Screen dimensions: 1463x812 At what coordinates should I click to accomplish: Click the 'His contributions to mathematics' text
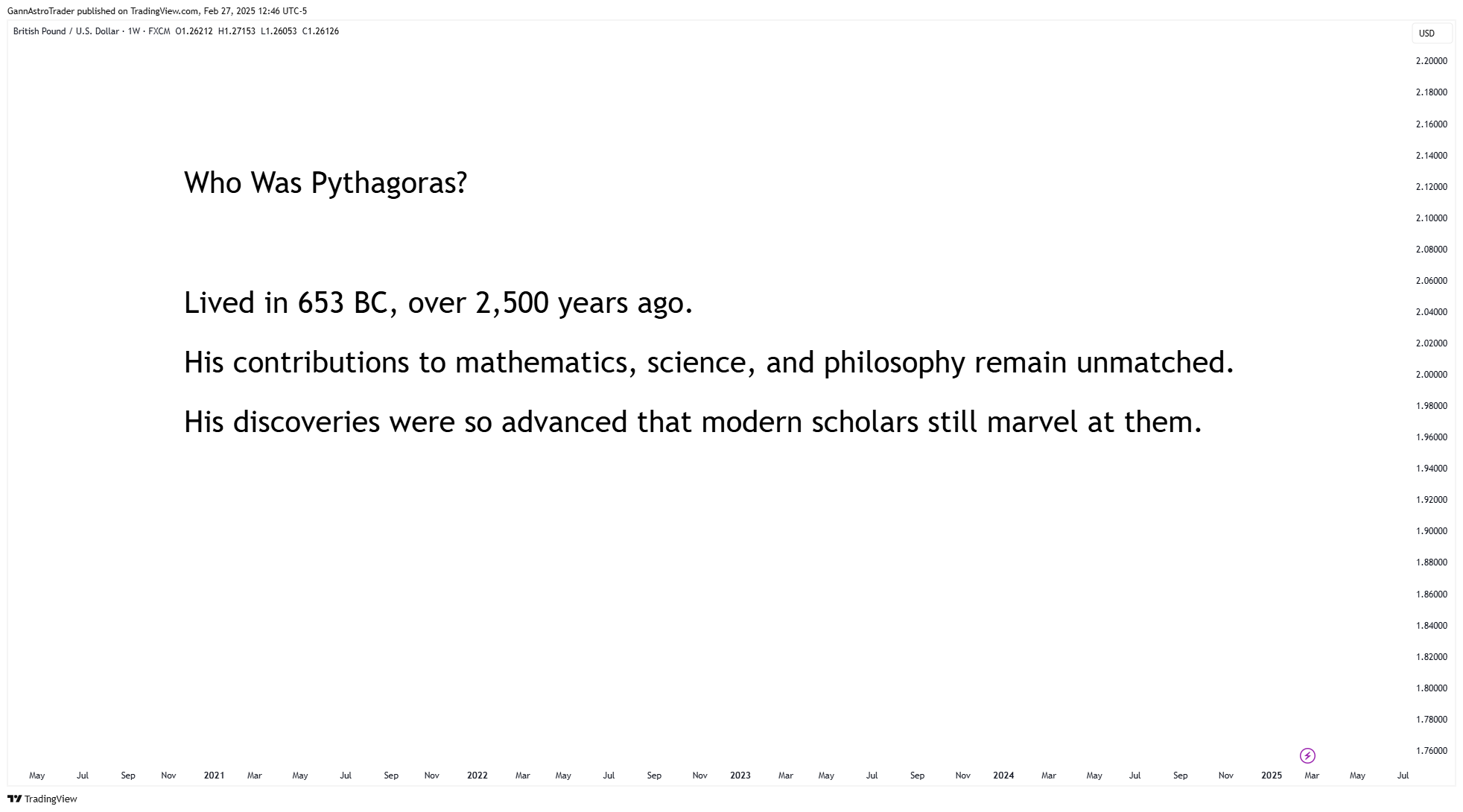[708, 362]
